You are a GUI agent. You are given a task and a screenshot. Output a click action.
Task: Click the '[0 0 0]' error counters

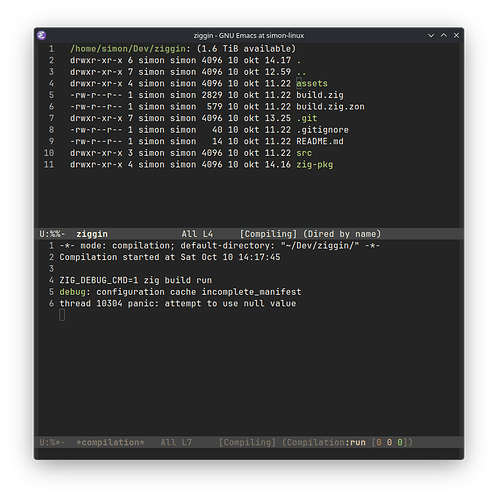(x=389, y=442)
